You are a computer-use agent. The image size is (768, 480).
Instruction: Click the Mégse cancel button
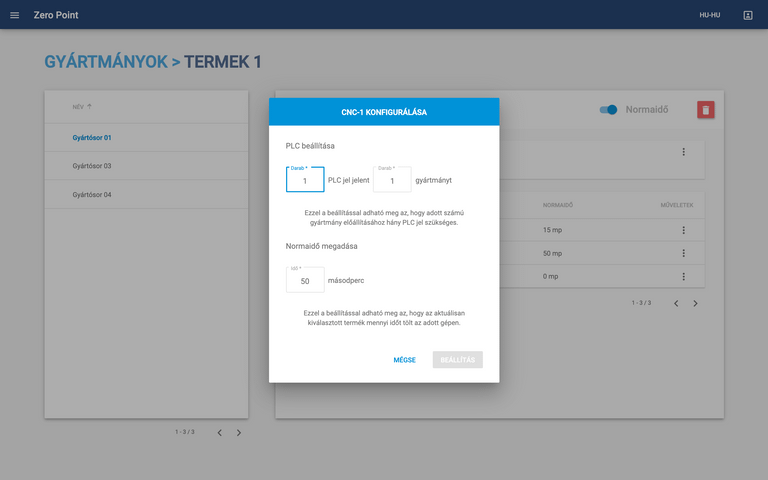pyautogui.click(x=404, y=360)
